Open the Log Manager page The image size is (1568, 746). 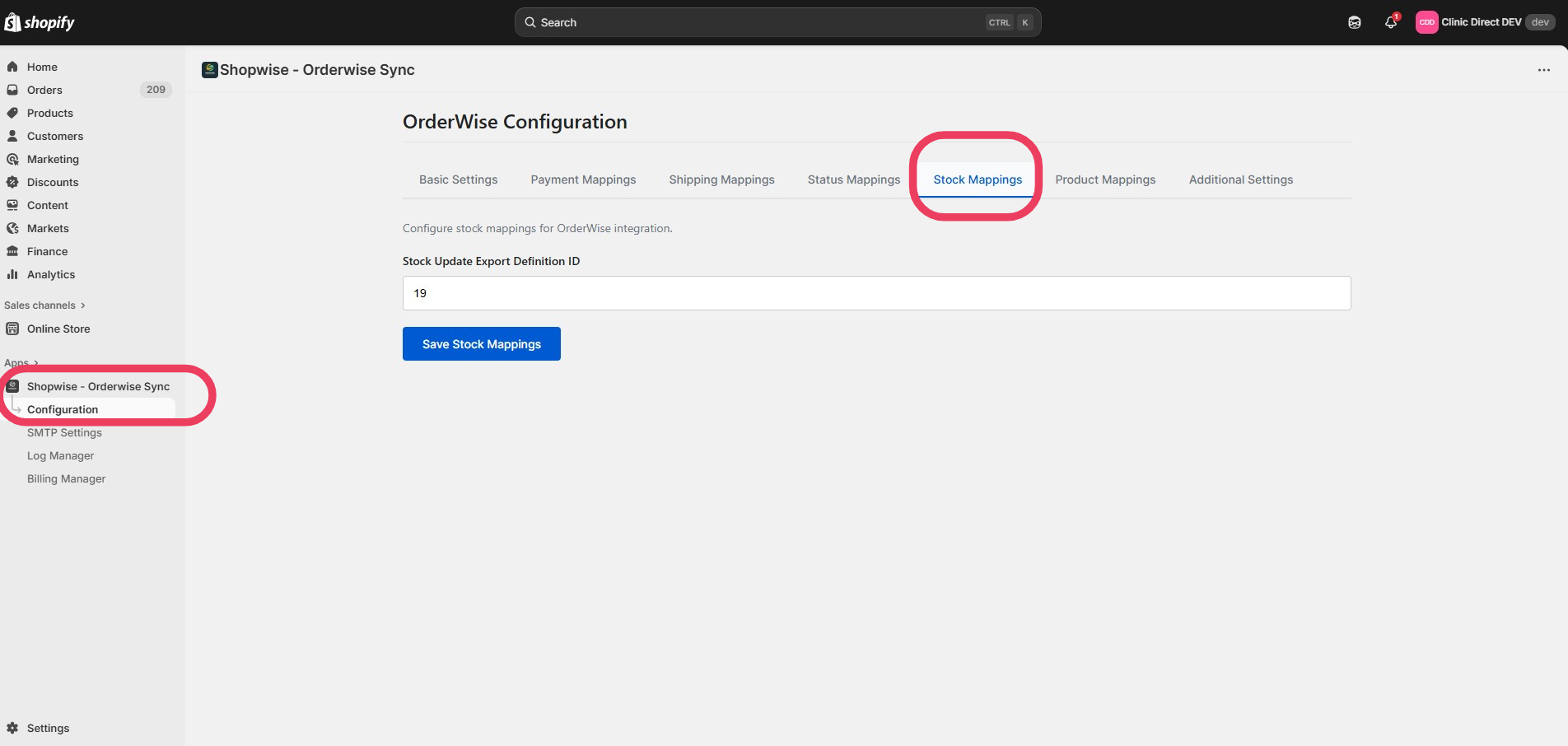point(60,455)
